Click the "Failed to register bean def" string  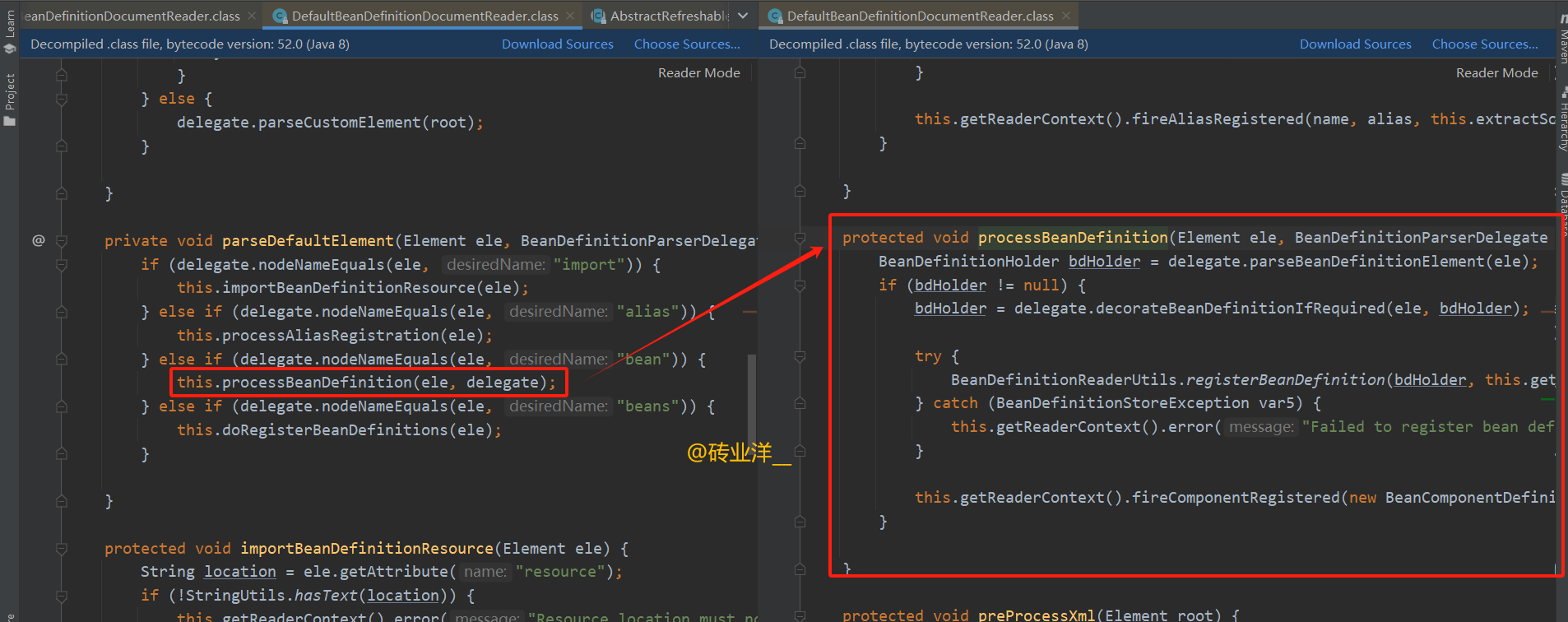[x=1429, y=427]
